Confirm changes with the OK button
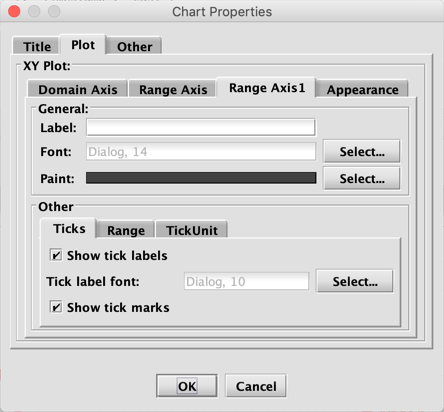444x412 pixels. click(187, 386)
